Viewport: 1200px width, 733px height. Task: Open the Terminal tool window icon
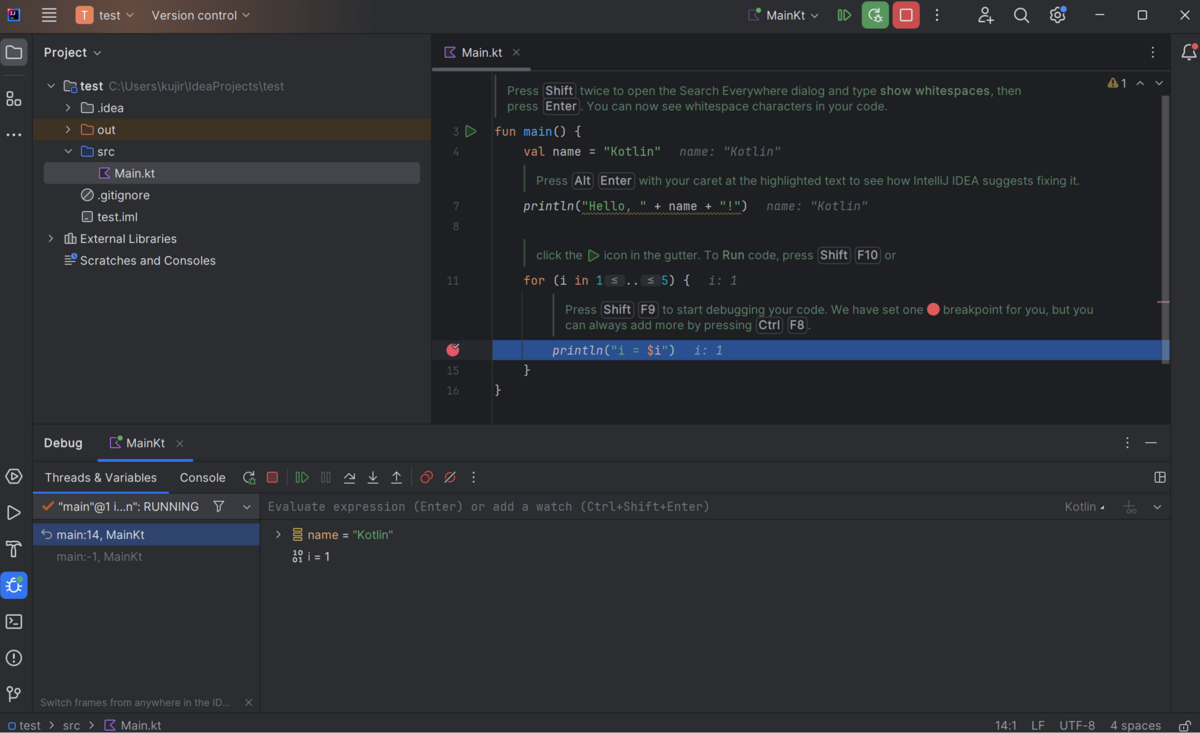coord(14,621)
